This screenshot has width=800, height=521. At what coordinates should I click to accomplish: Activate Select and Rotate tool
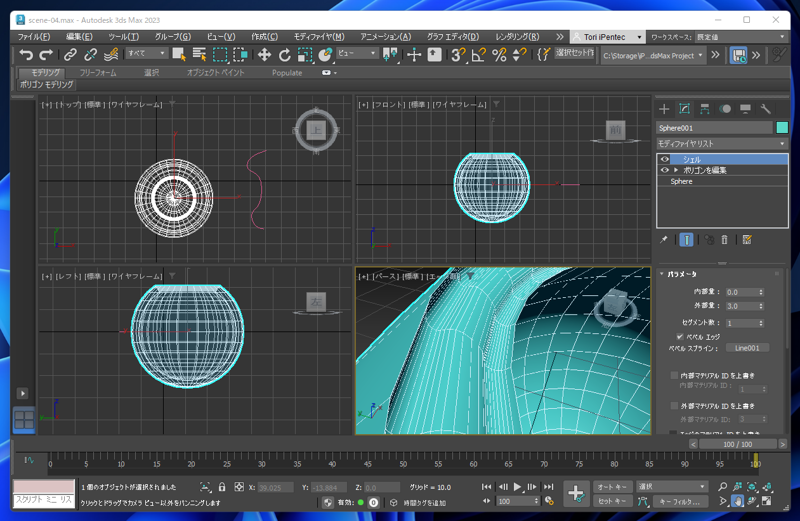pos(285,54)
